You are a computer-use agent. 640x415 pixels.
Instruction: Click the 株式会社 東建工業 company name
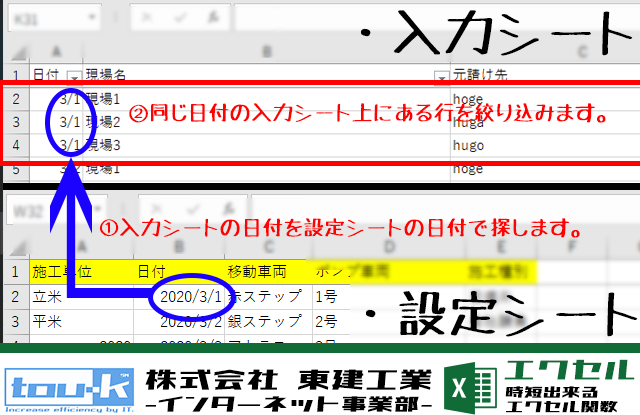pos(288,380)
